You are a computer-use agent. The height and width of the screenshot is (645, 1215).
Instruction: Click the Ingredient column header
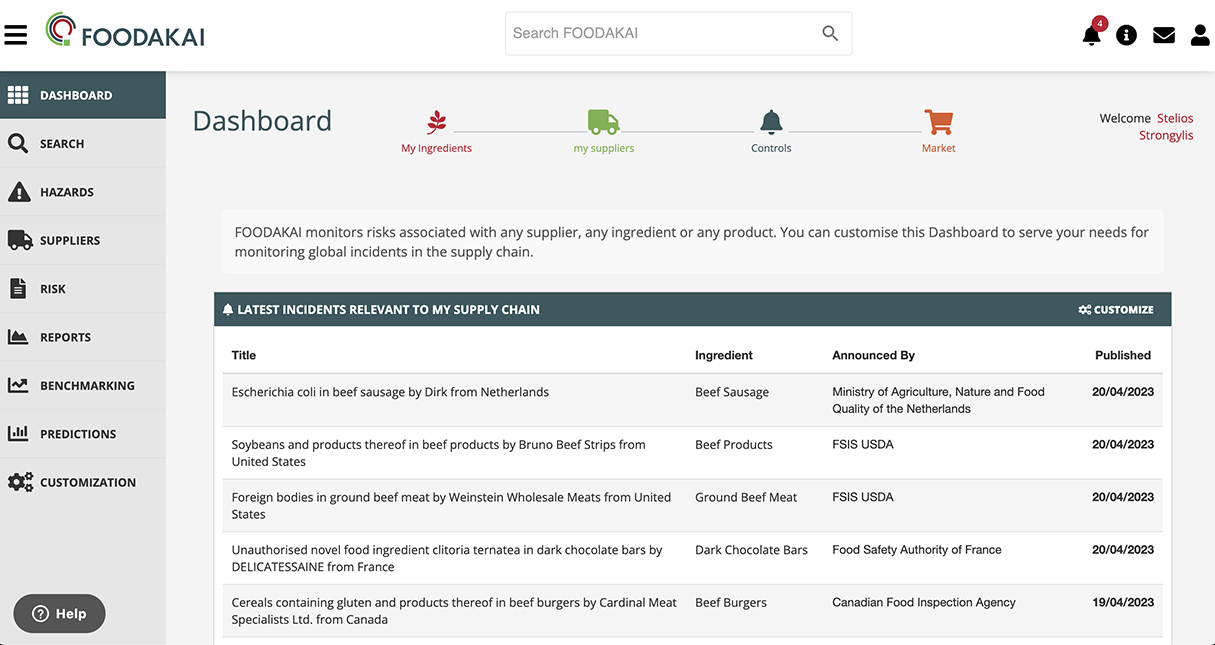[x=724, y=355]
